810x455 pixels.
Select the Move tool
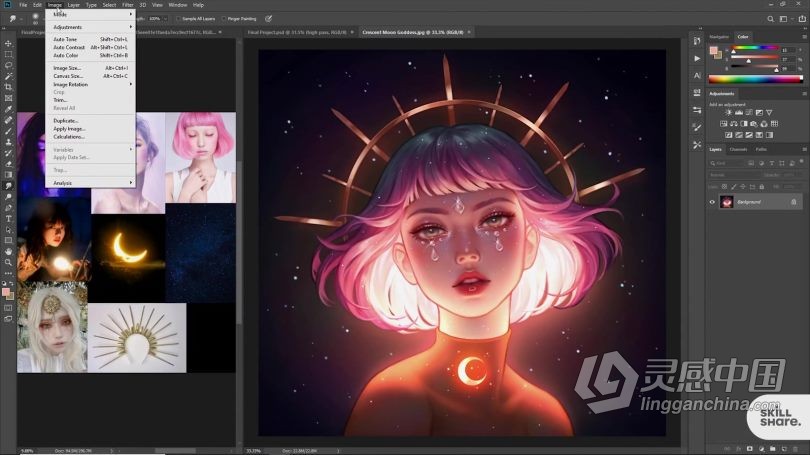click(8, 43)
